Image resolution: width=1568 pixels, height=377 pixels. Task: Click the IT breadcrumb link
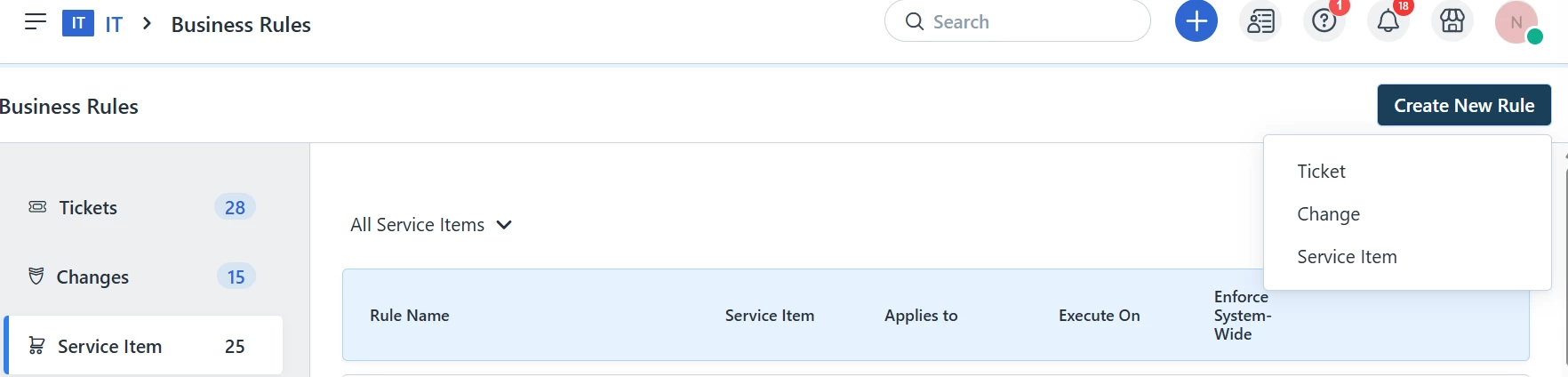114,24
